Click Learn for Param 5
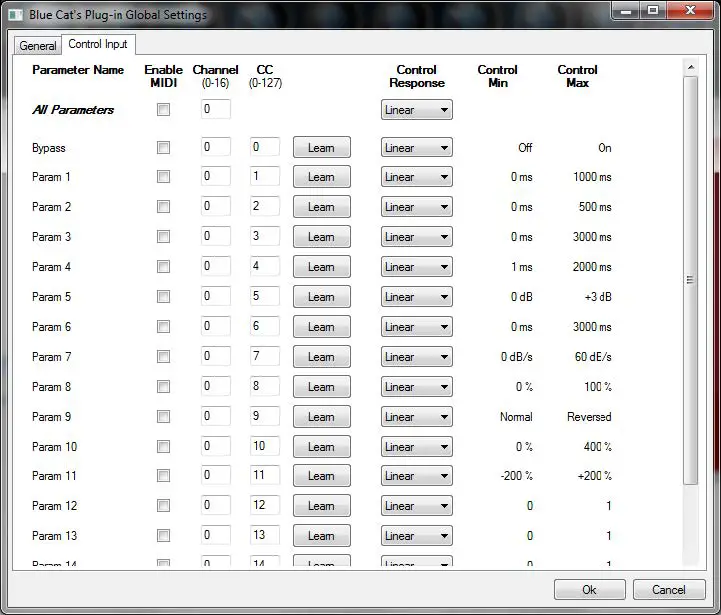The image size is (721, 615). [x=321, y=297]
